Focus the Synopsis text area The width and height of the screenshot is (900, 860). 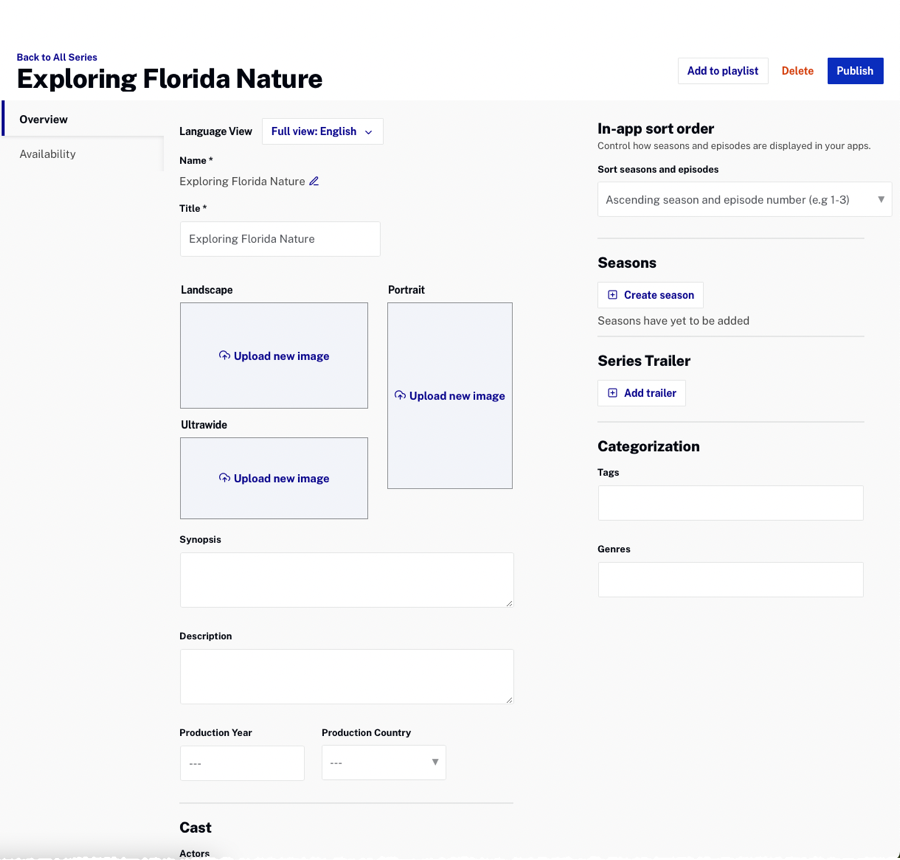coord(346,580)
